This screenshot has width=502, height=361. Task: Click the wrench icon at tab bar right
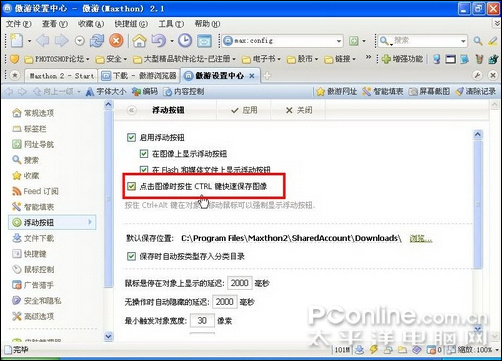(478, 75)
